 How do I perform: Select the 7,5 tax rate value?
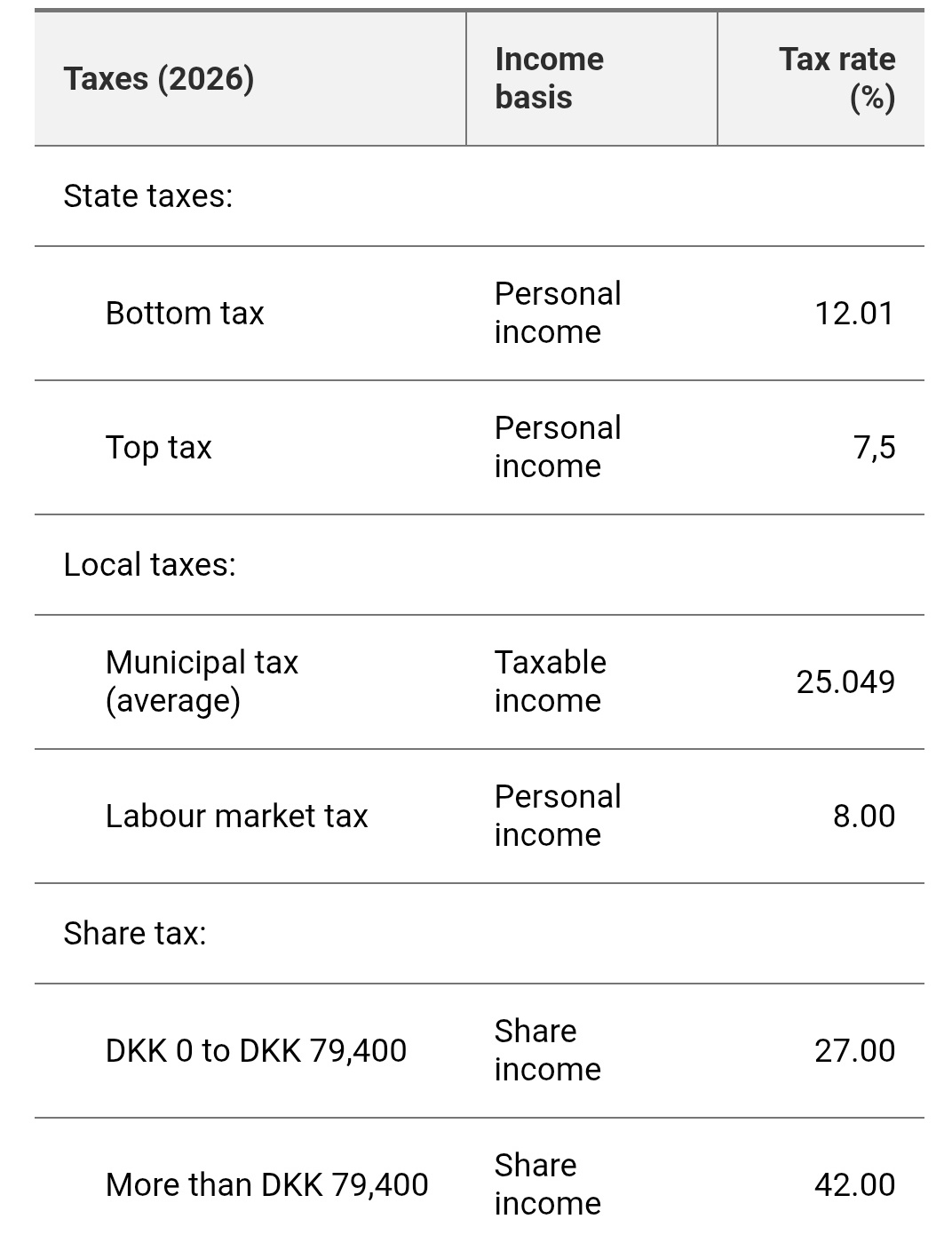(x=874, y=448)
